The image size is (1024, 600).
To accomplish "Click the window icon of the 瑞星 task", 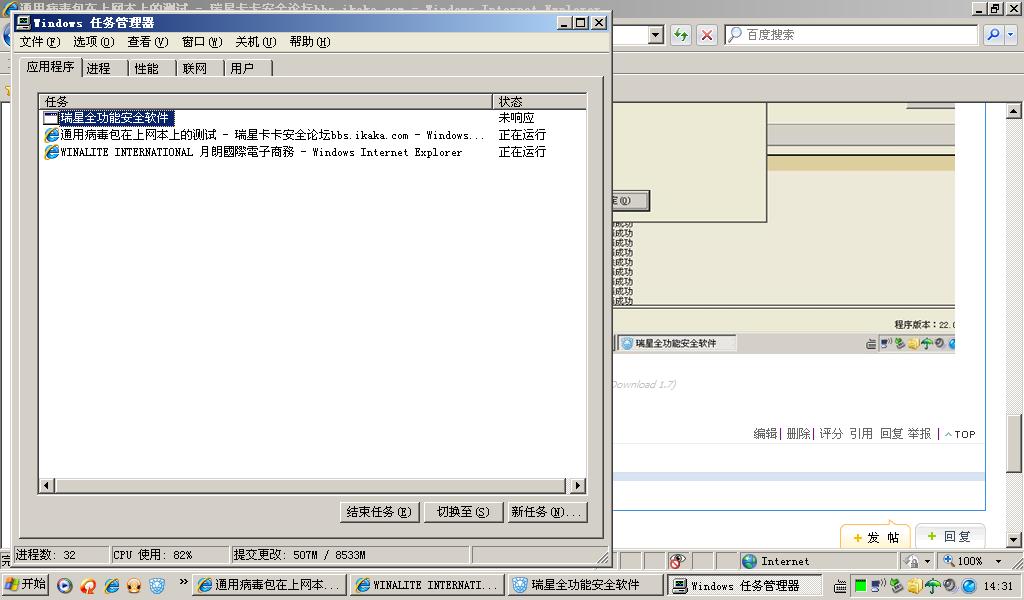I will 51,118.
